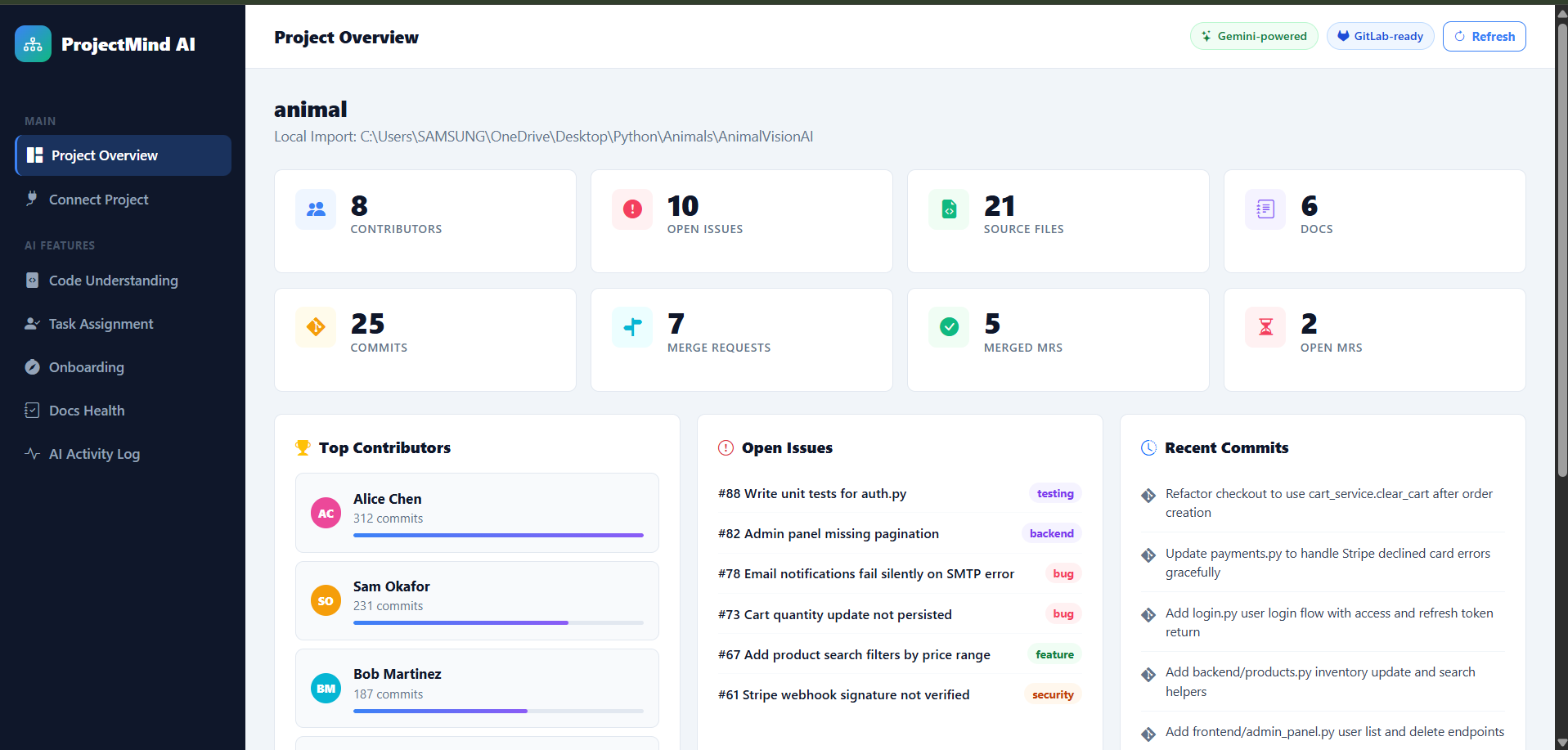Click the Open MRs hourglass icon

click(1265, 327)
